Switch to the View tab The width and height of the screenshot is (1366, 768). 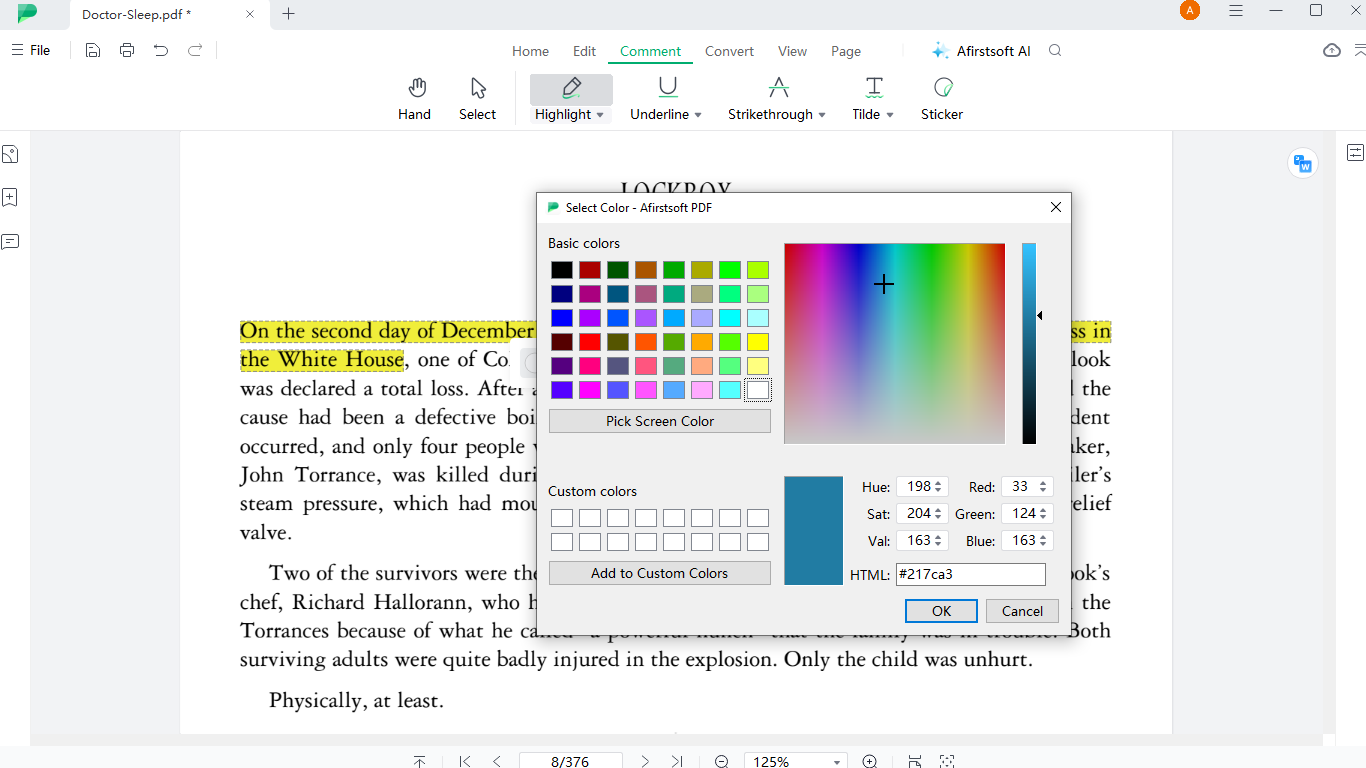pyautogui.click(x=792, y=51)
